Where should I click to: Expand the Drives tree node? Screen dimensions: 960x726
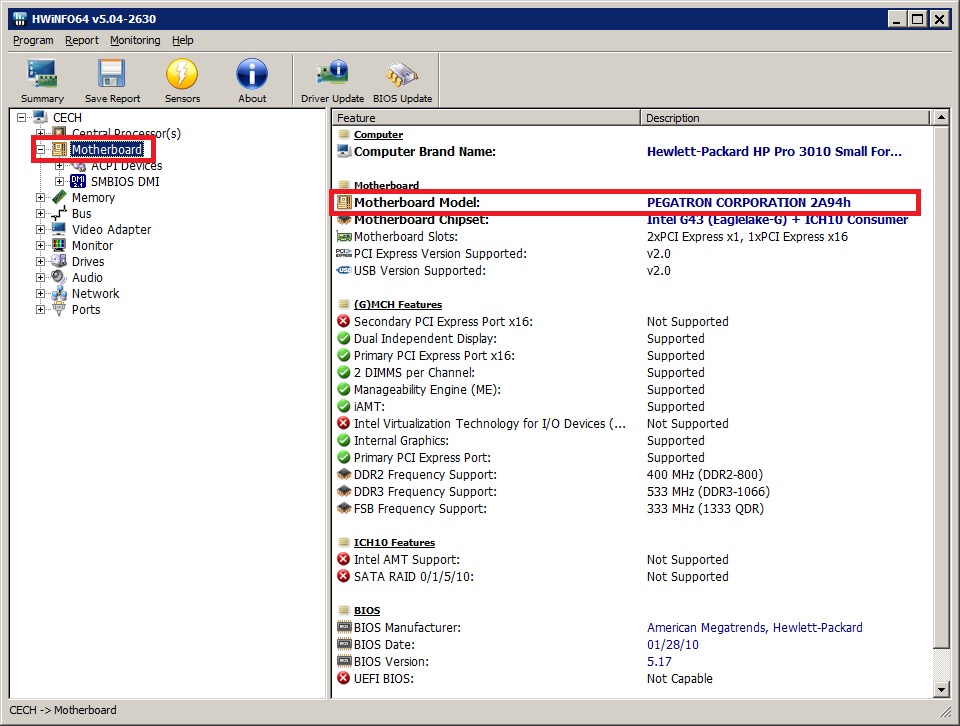[x=41, y=262]
